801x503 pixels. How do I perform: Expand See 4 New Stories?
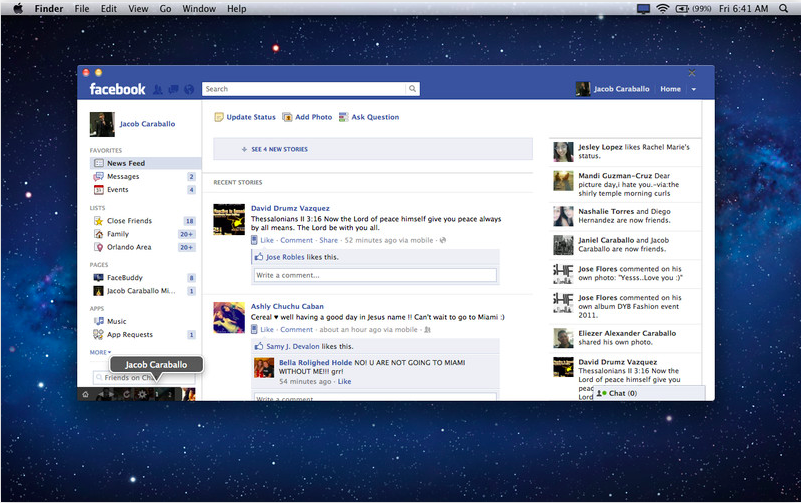coord(373,149)
